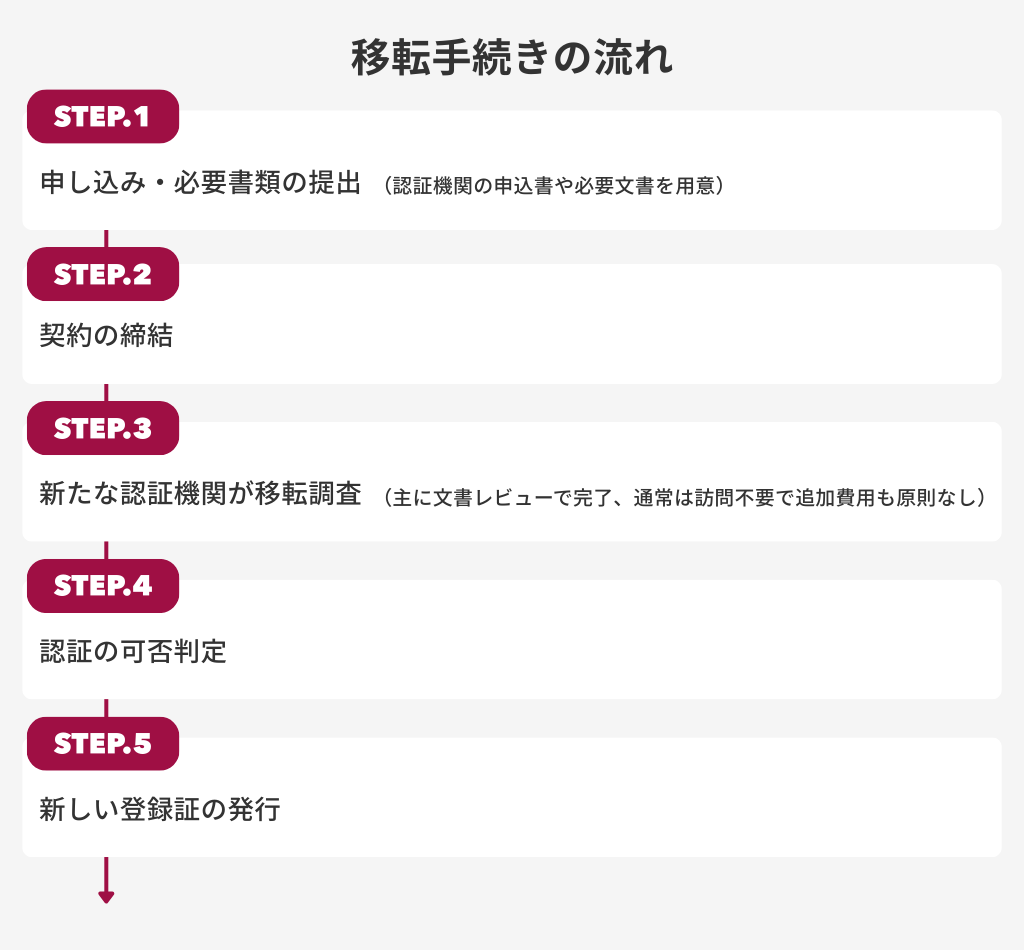Click empty area of STEP.2 white card
The width and height of the screenshot is (1024, 950).
[x=600, y=330]
